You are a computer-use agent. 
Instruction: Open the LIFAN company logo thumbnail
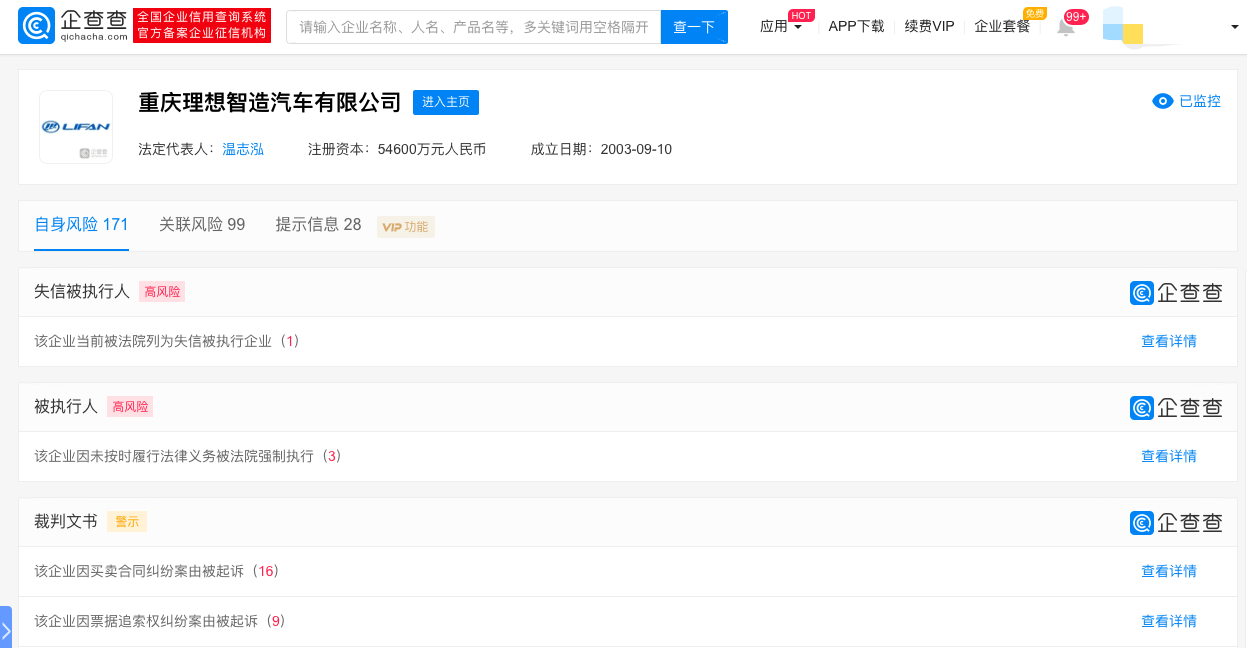click(76, 127)
